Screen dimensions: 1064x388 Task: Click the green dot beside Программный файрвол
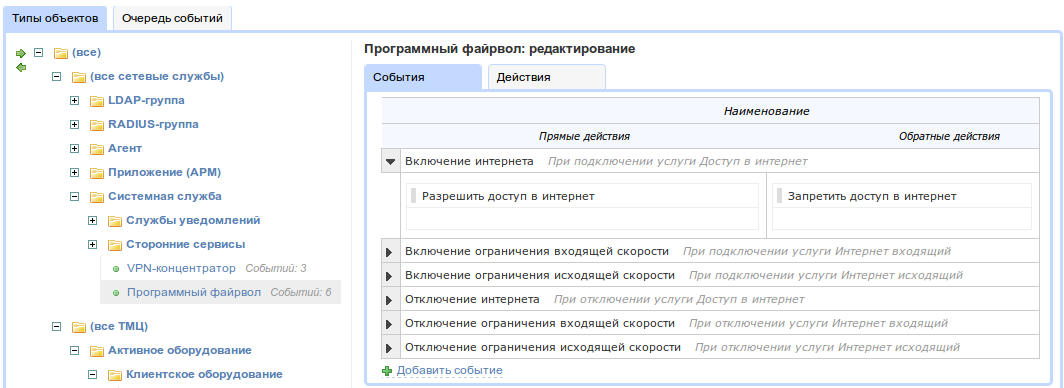pos(115,293)
